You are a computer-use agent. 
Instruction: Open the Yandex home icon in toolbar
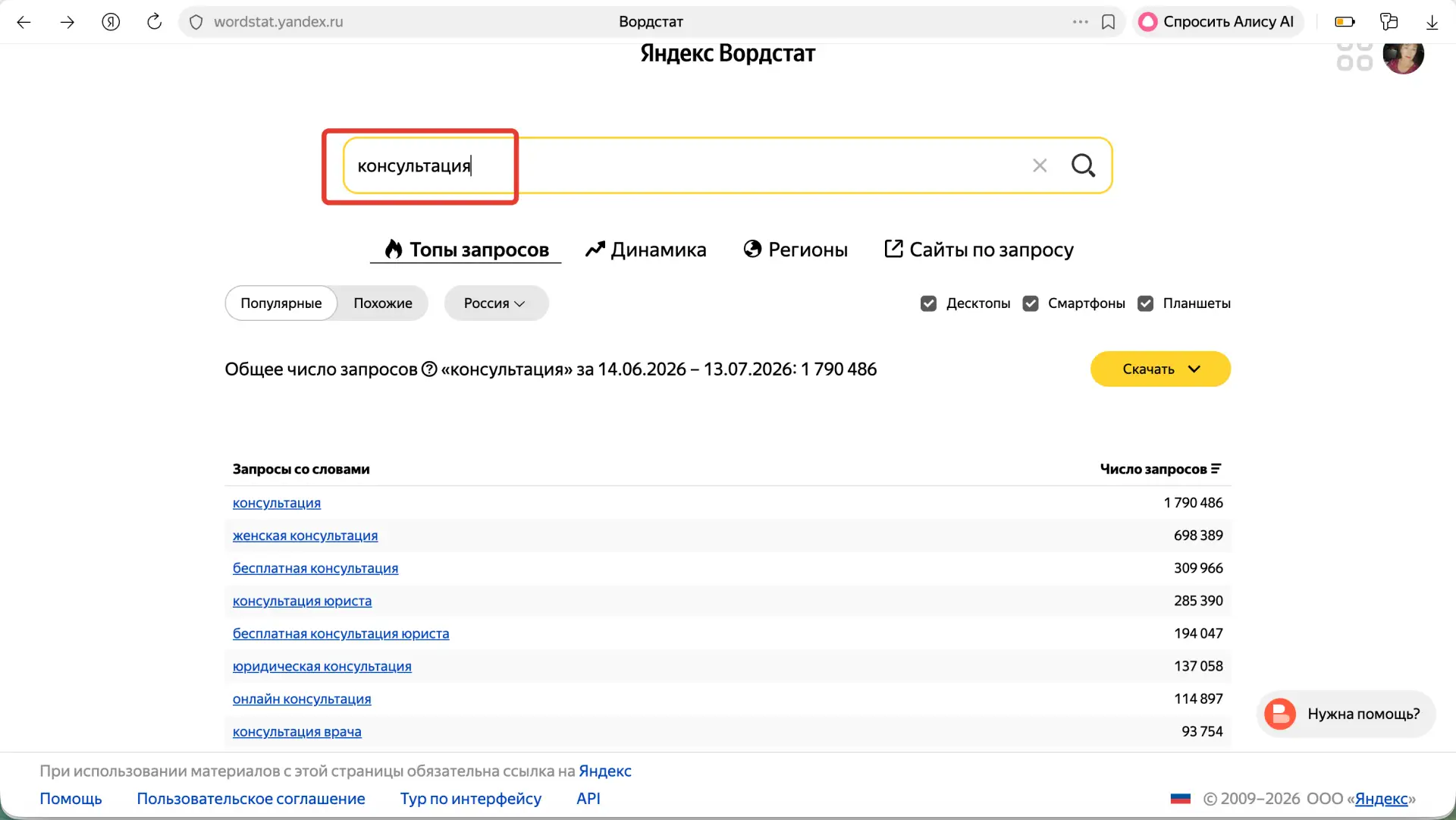pyautogui.click(x=111, y=22)
